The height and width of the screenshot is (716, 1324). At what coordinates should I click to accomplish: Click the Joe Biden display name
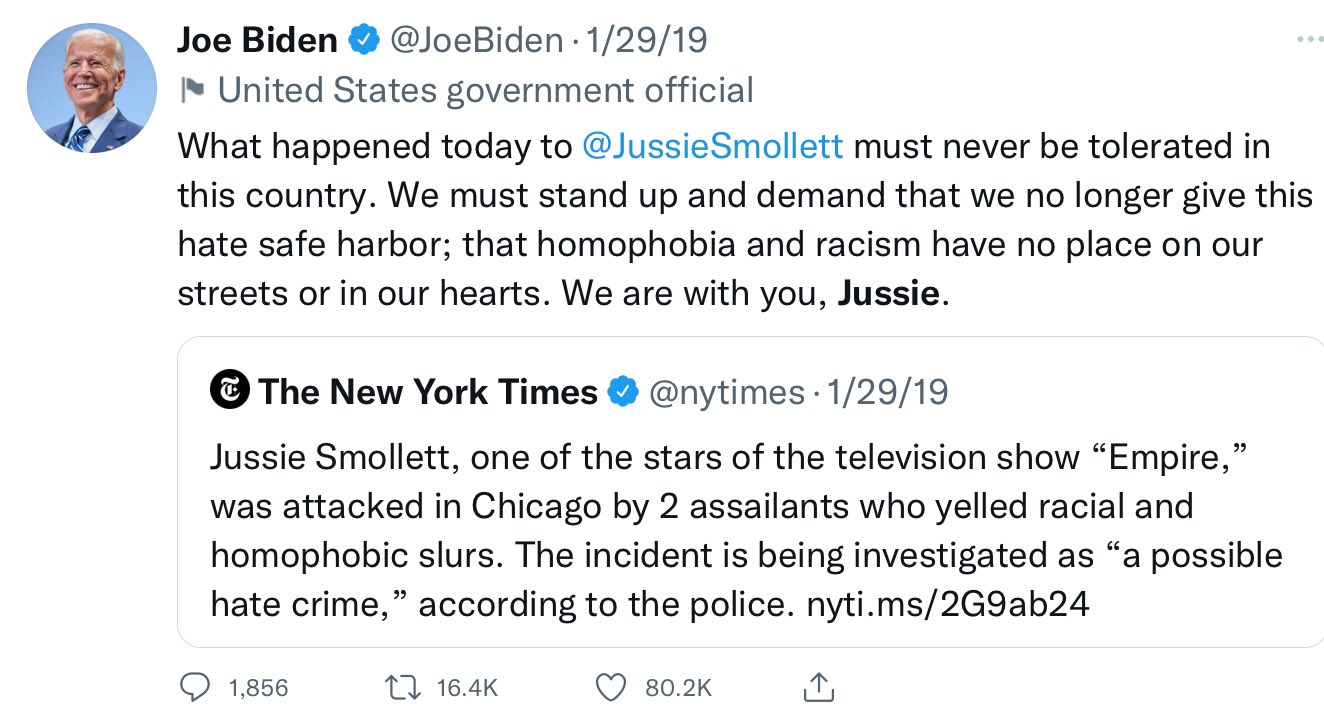point(257,40)
